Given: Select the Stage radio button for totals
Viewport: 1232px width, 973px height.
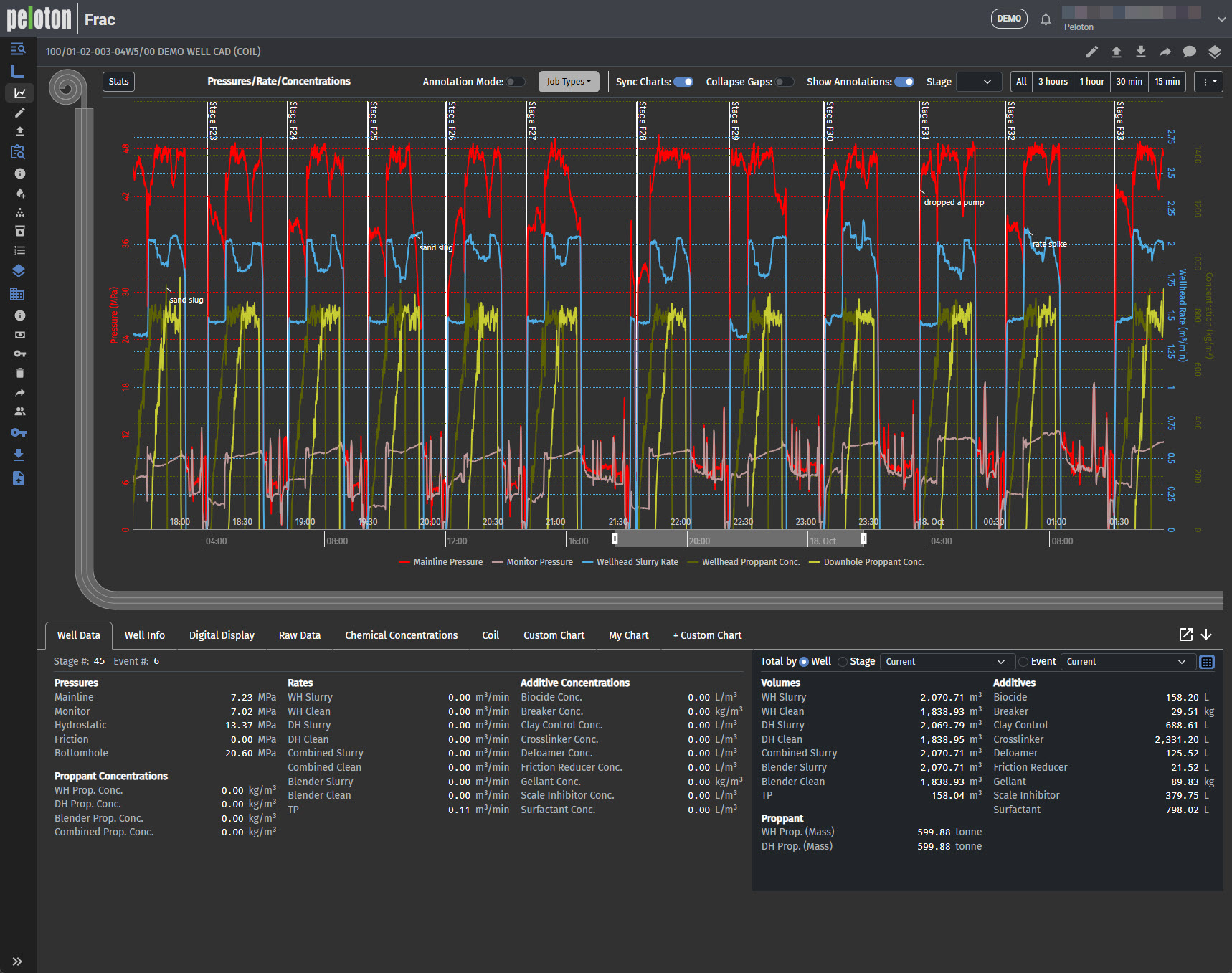Looking at the screenshot, I should pyautogui.click(x=843, y=662).
